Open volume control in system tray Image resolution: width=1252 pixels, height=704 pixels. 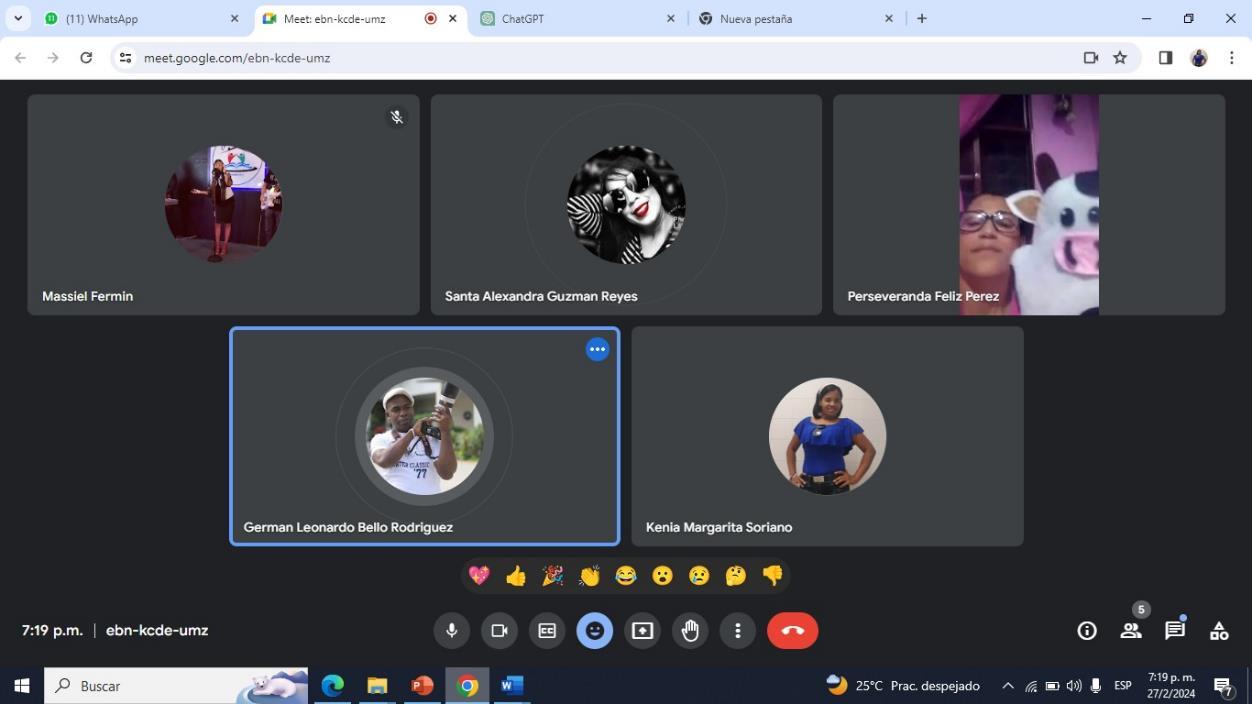pyautogui.click(x=1074, y=686)
